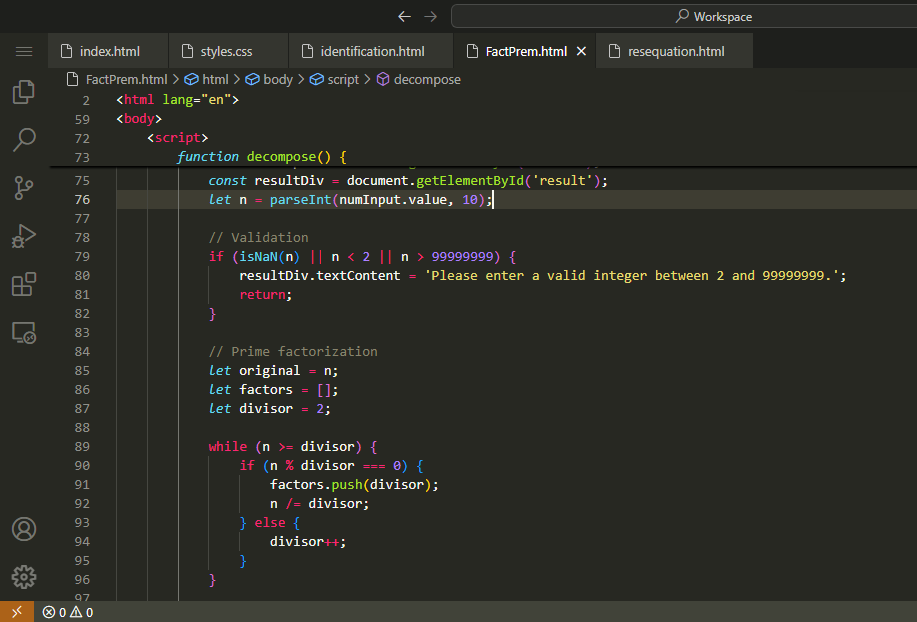917x622 pixels.
Task: Close the FactPrem.html tab
Action: point(582,51)
